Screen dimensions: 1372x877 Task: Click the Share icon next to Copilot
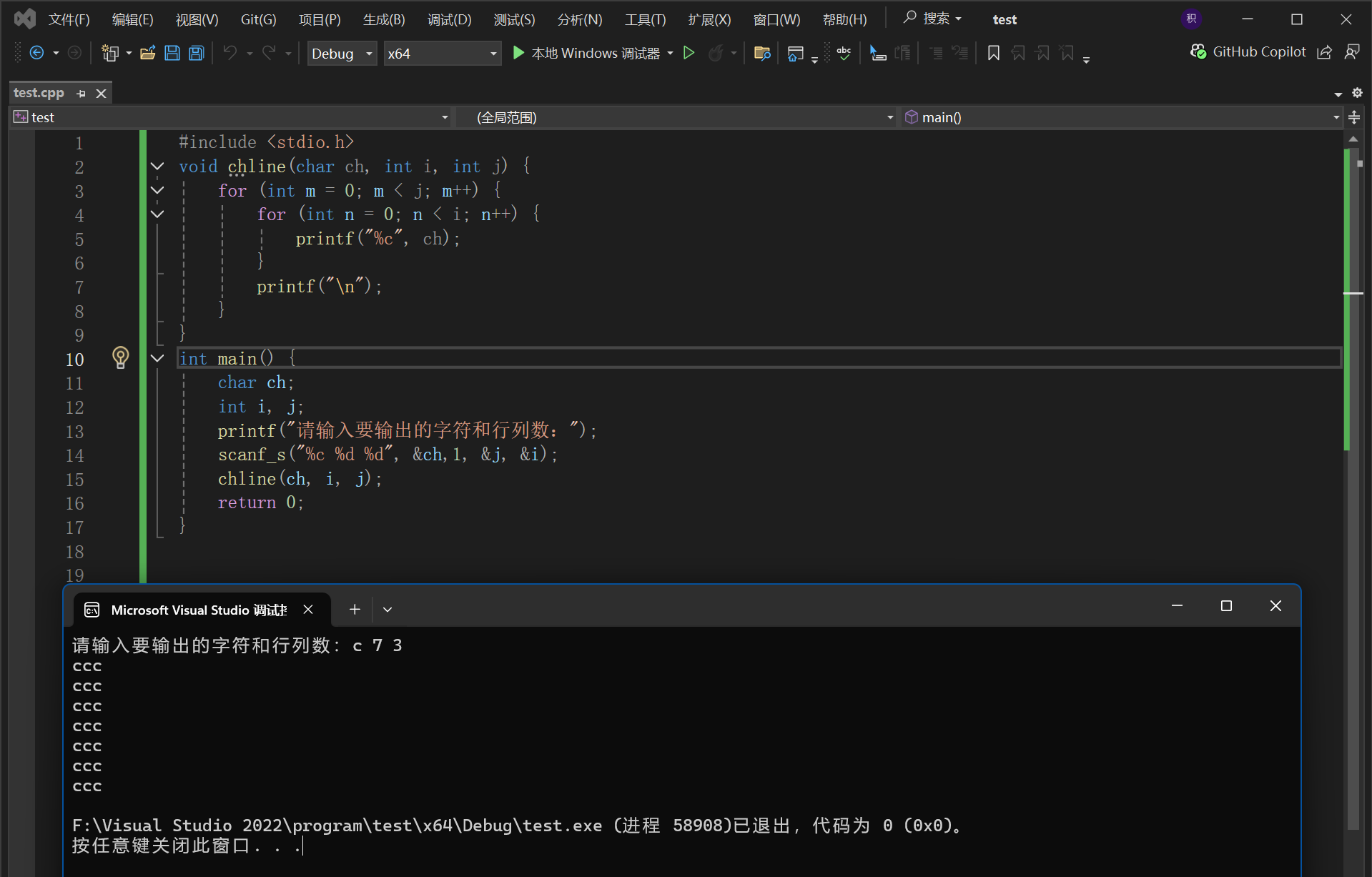tap(1324, 52)
